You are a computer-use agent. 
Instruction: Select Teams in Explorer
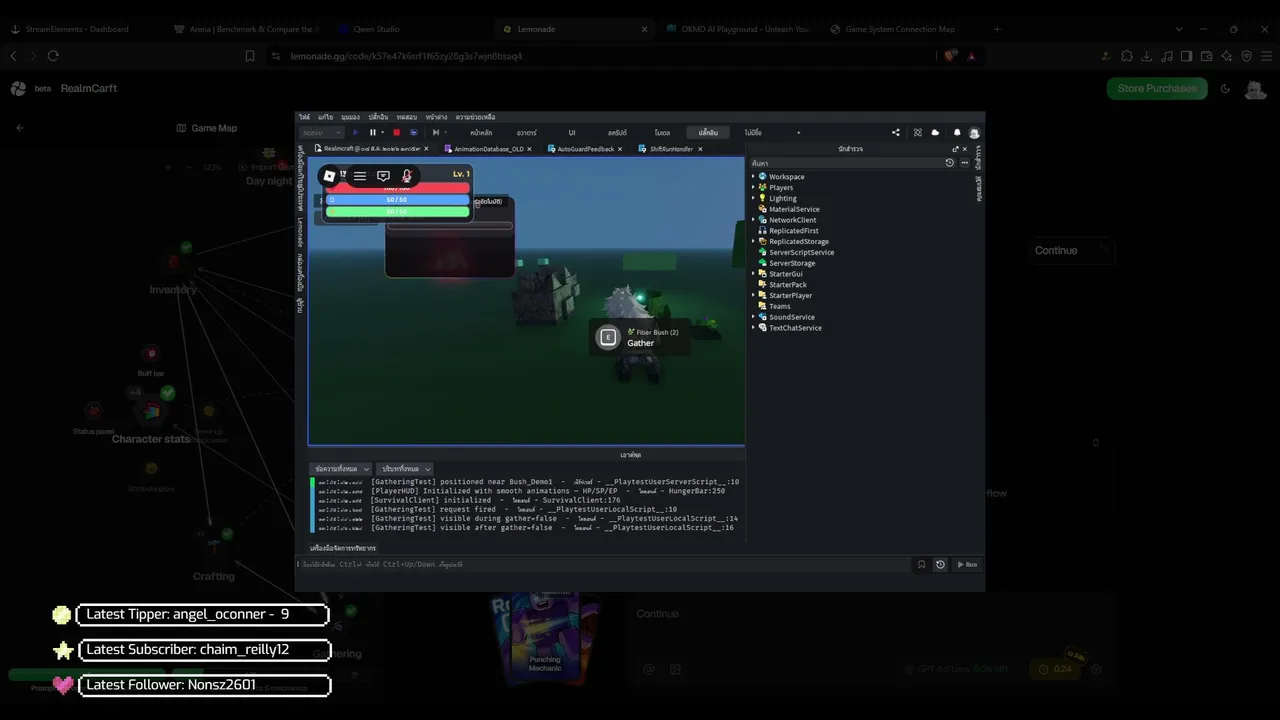[x=780, y=306]
